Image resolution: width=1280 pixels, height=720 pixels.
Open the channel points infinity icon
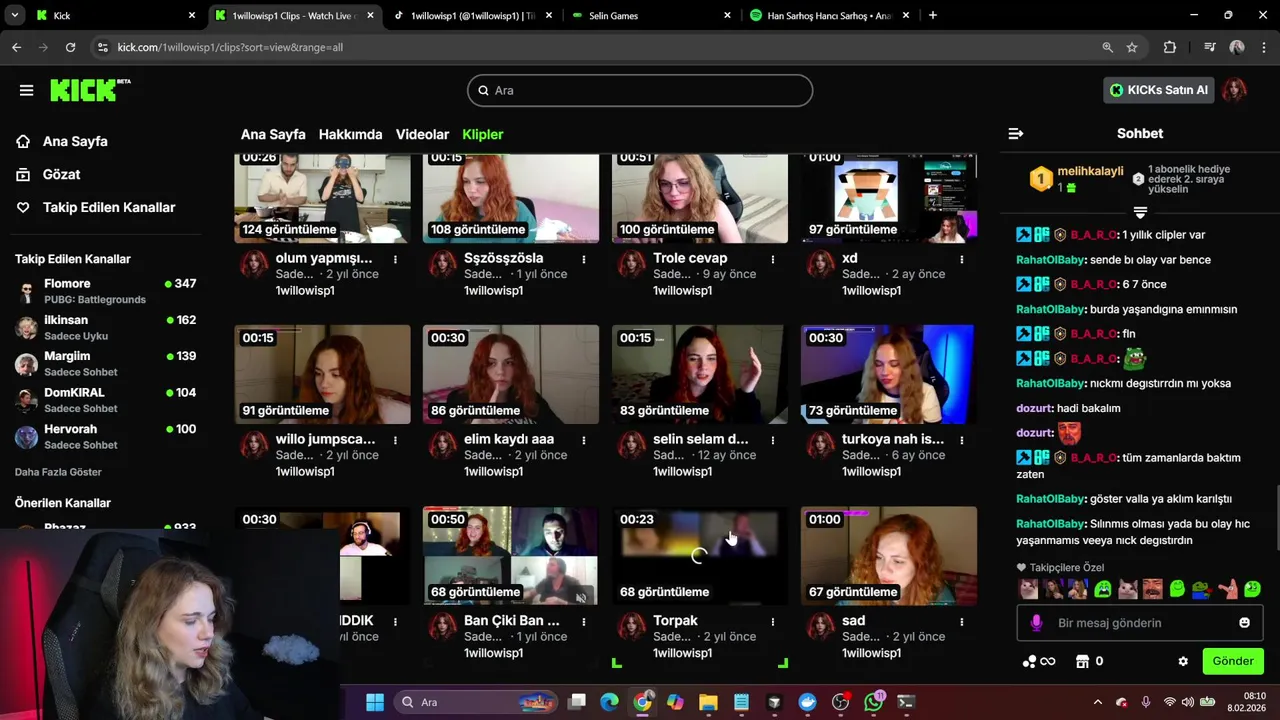click(1039, 661)
